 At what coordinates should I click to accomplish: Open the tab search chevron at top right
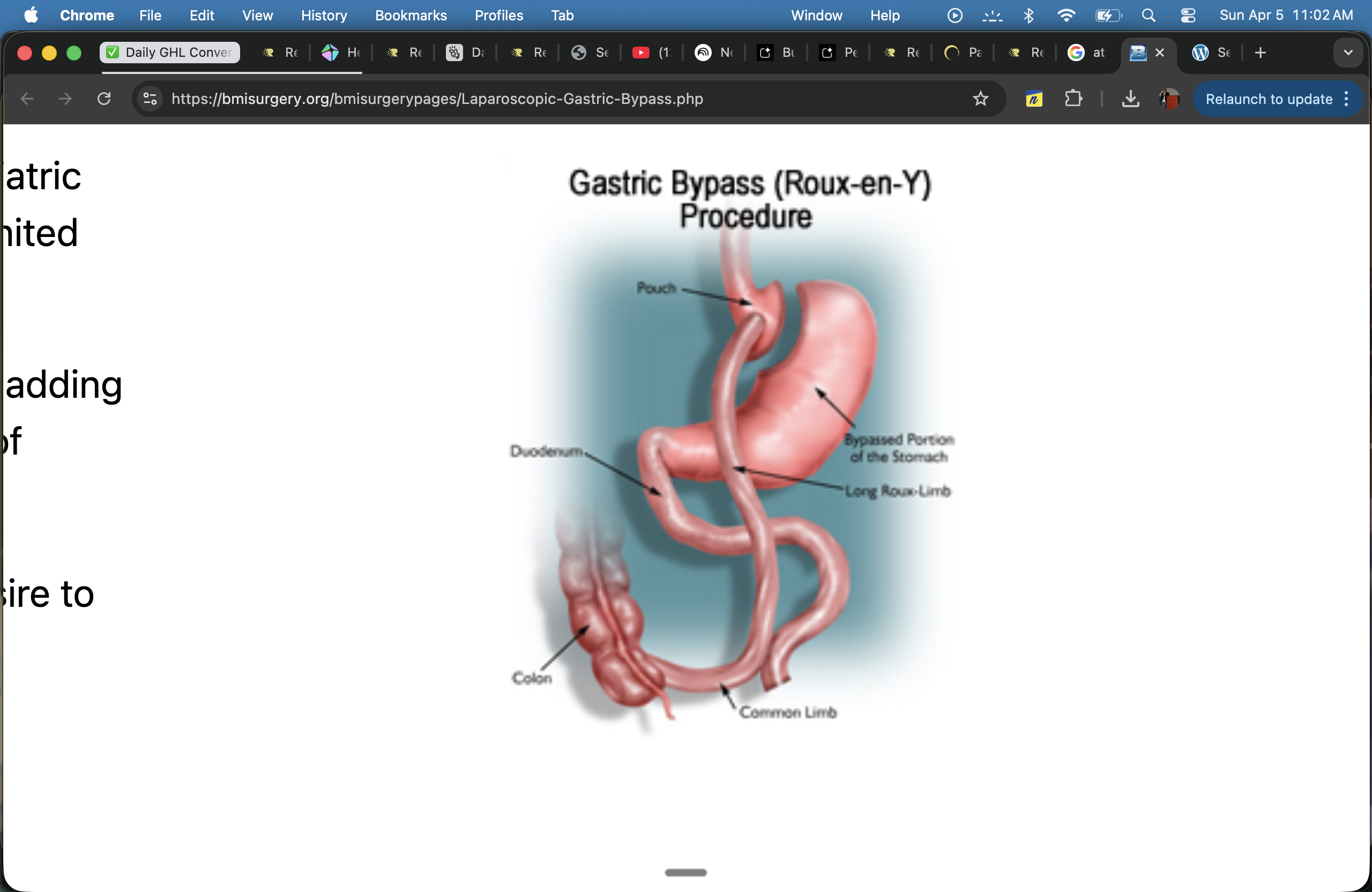point(1348,53)
